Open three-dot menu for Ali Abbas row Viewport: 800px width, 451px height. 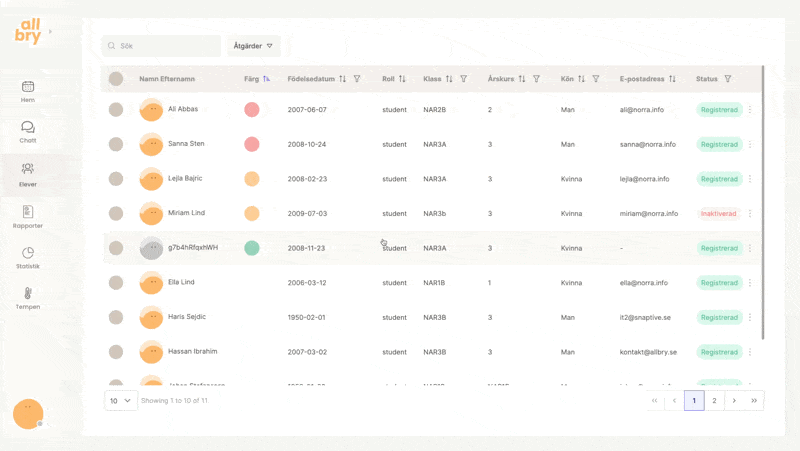750,110
